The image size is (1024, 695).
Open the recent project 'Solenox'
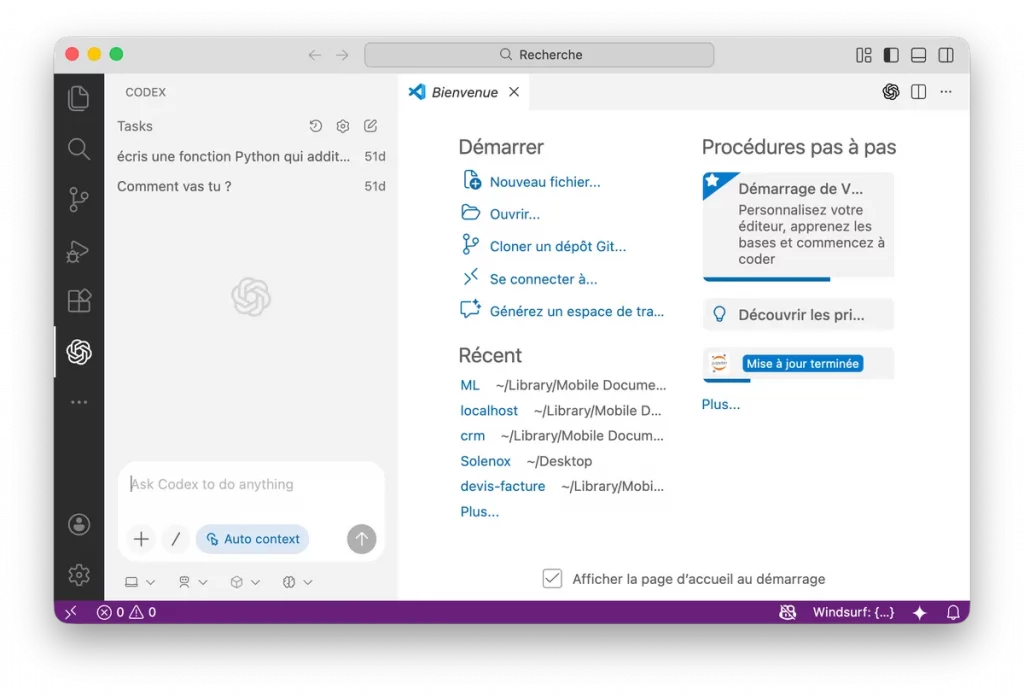486,461
